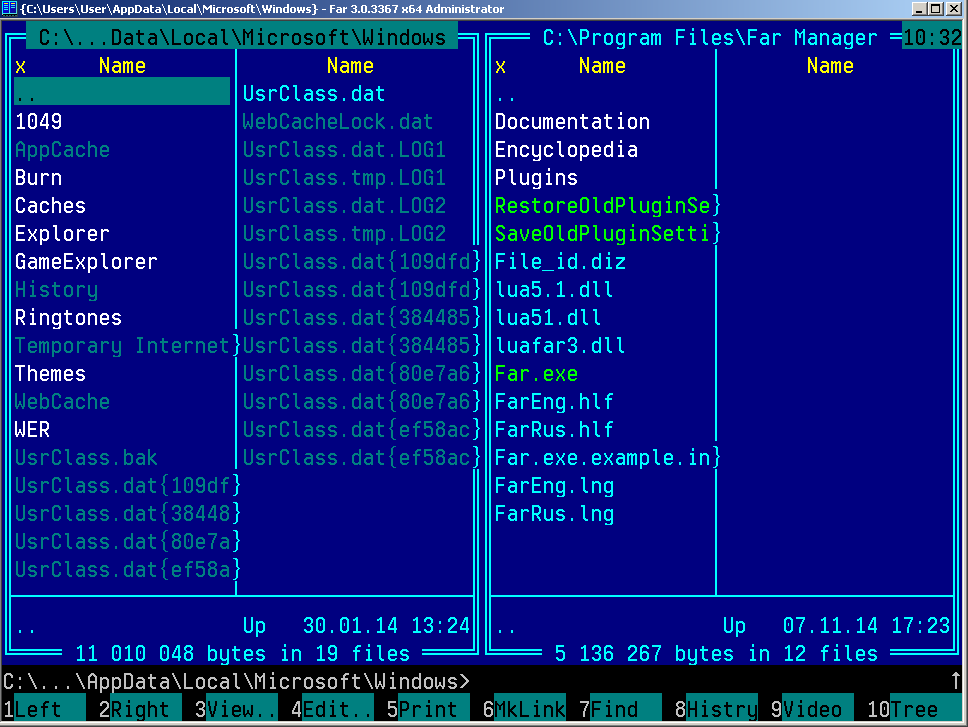
Task: Select the Encyclopedia folder
Action: [x=566, y=150]
